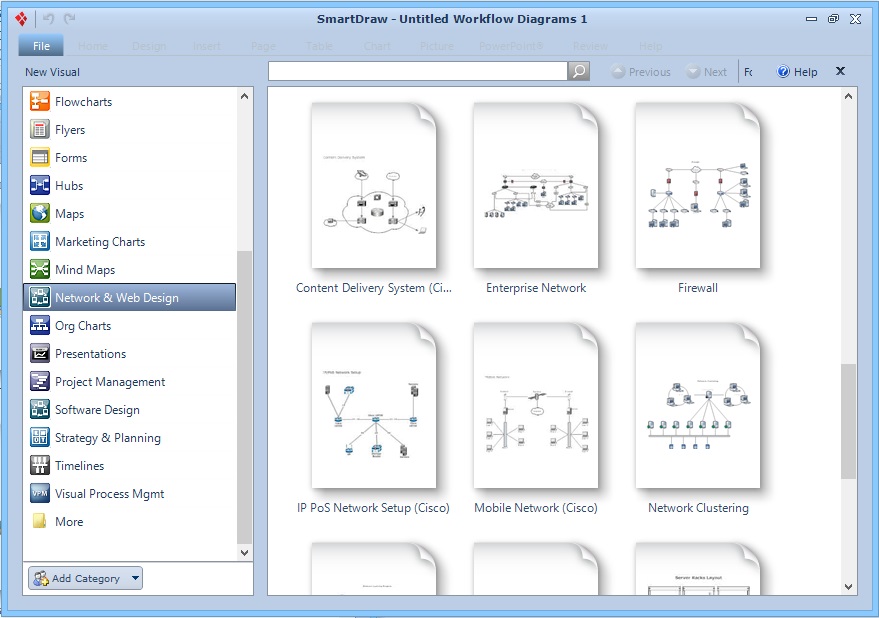The width and height of the screenshot is (879, 618).
Task: Click template pane scroll up arrow
Action: pos(848,96)
